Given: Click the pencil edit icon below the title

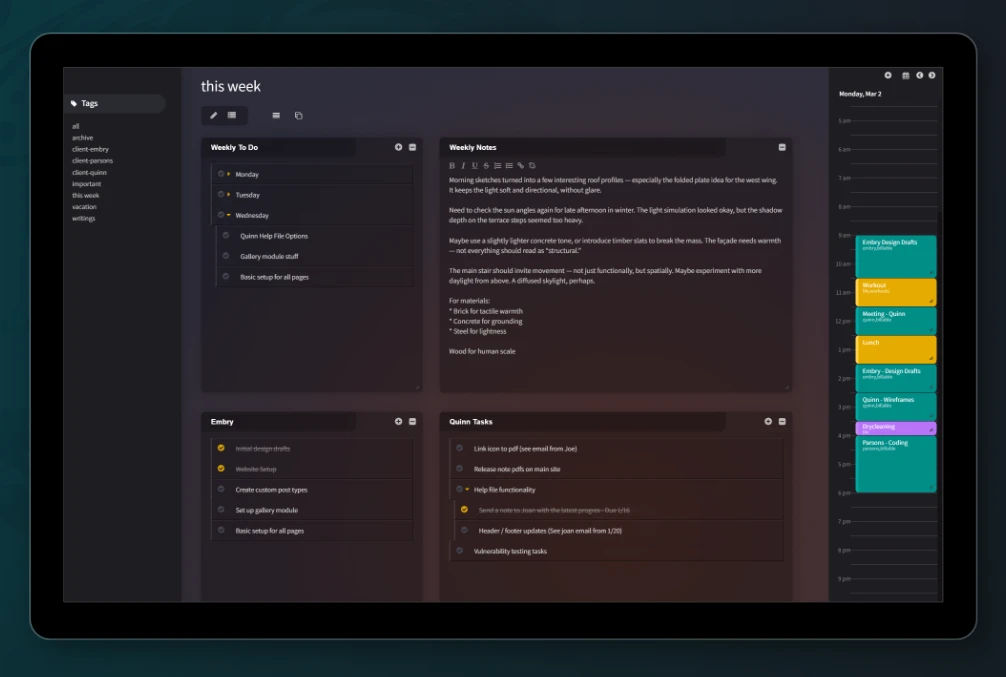Looking at the screenshot, I should [x=213, y=115].
